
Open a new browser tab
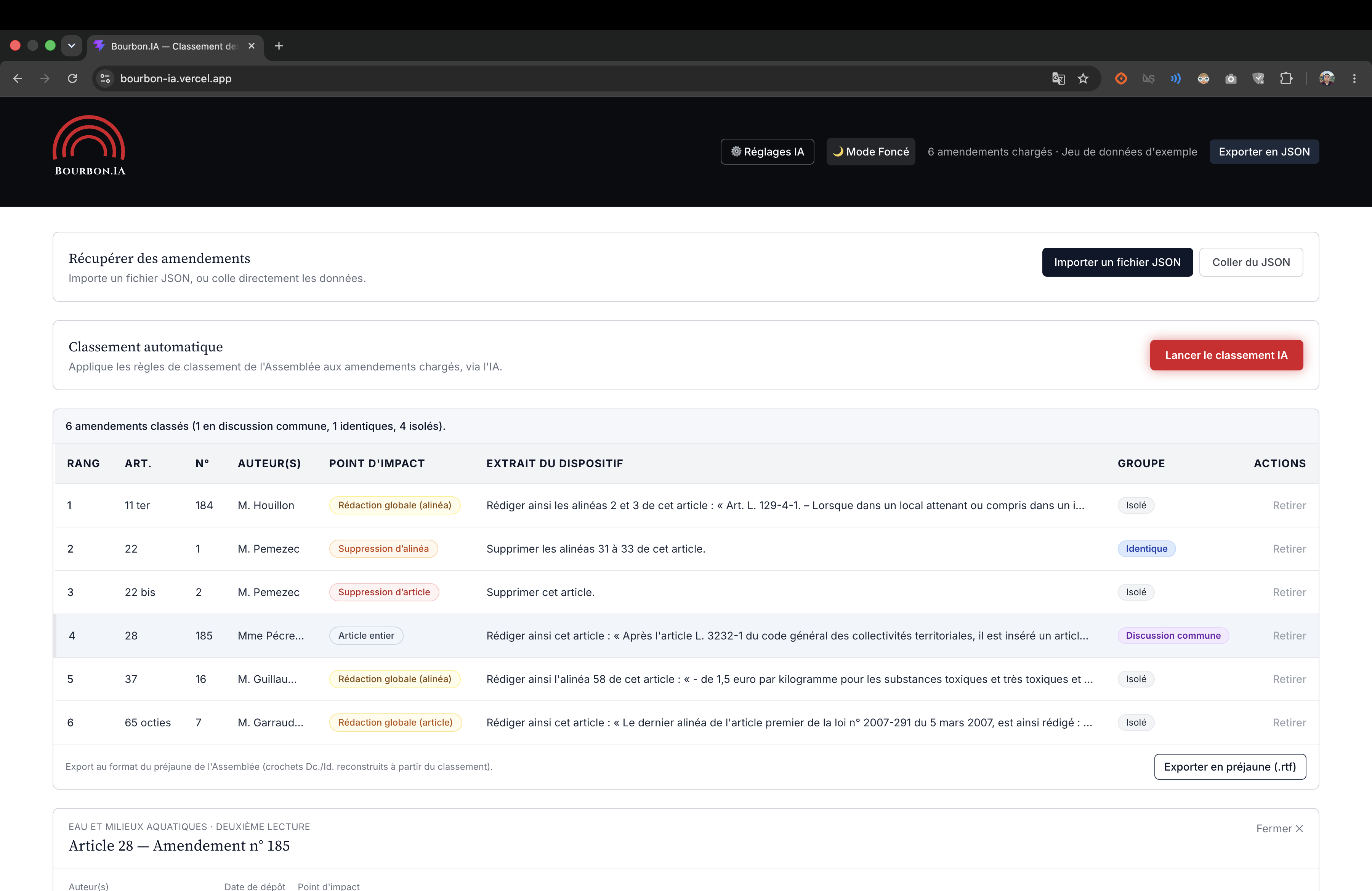click(x=279, y=46)
